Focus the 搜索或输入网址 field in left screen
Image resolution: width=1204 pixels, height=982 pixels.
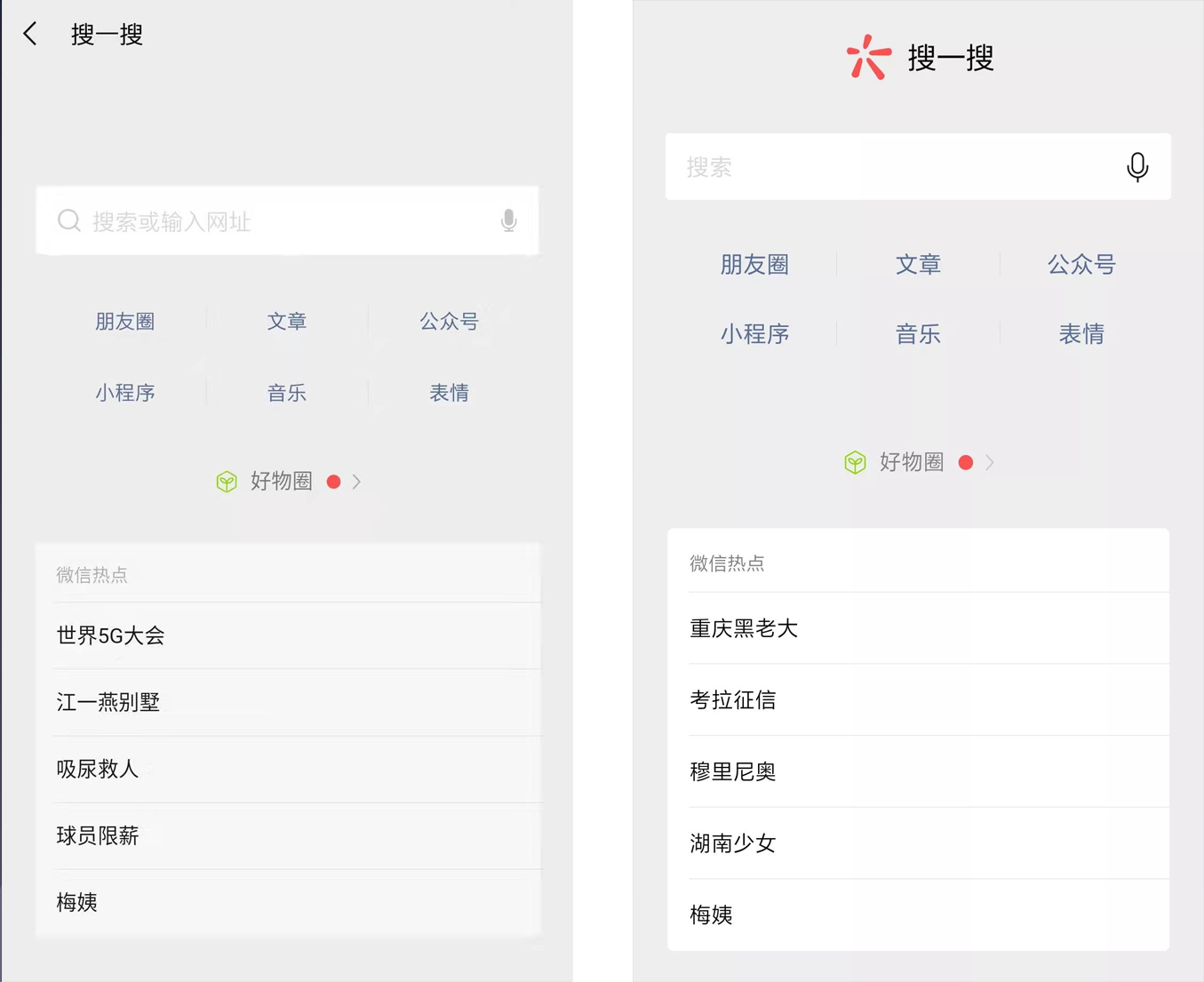(287, 220)
